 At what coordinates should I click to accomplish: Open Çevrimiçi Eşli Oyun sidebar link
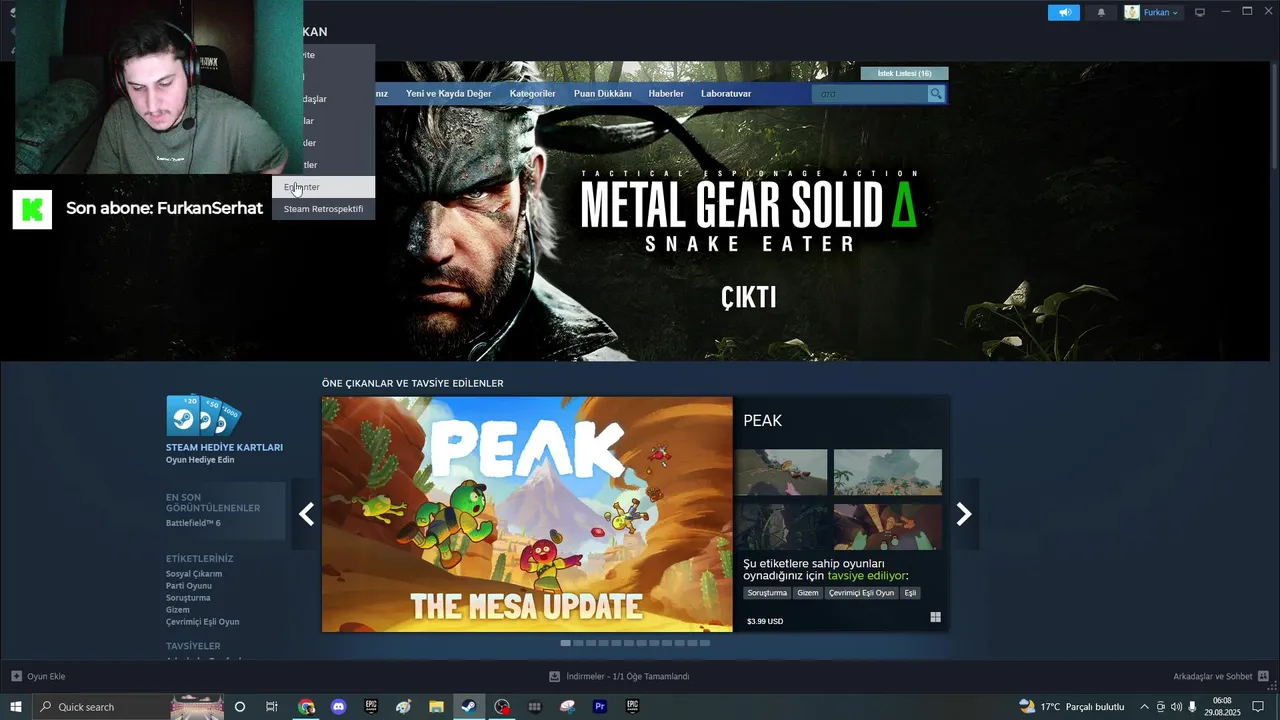pyautogui.click(x=202, y=622)
